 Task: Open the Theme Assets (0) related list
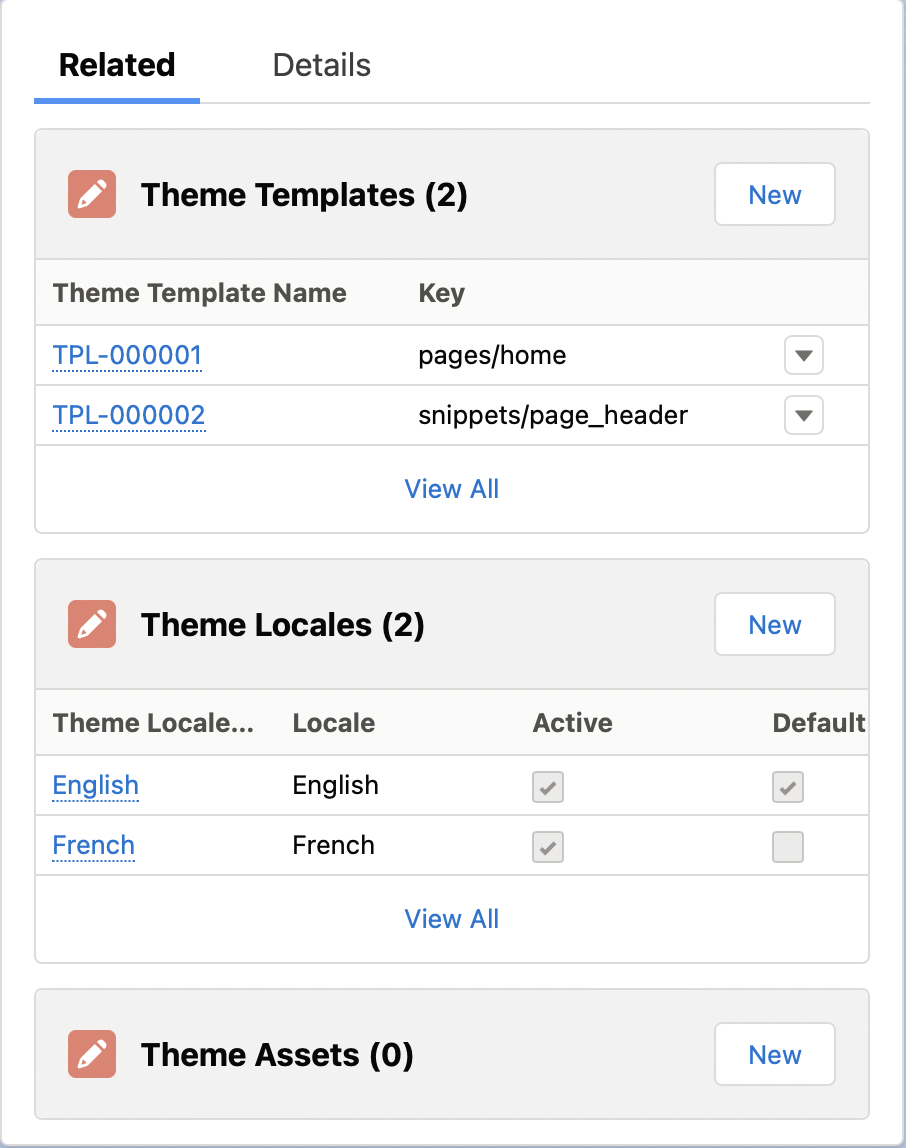click(x=277, y=1054)
